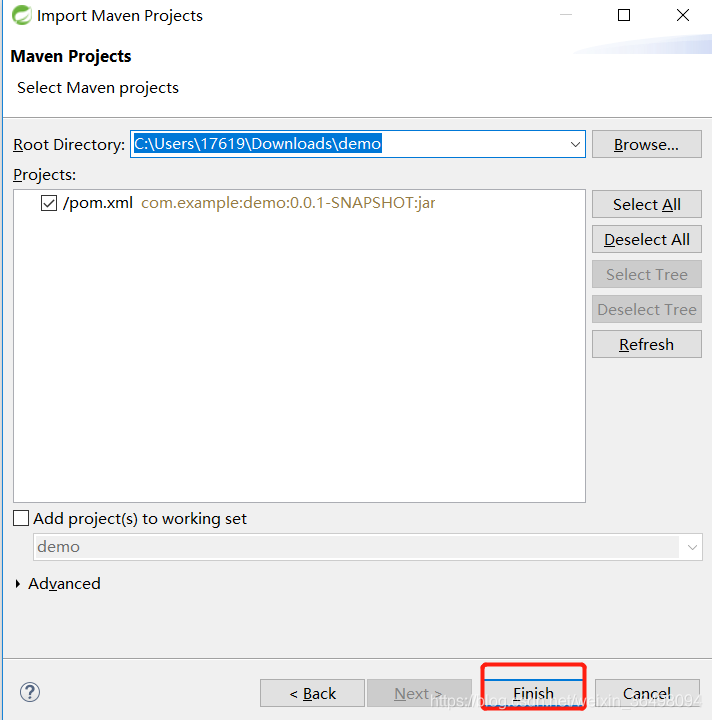
Task: Click Finish to import the project
Action: [x=533, y=693]
